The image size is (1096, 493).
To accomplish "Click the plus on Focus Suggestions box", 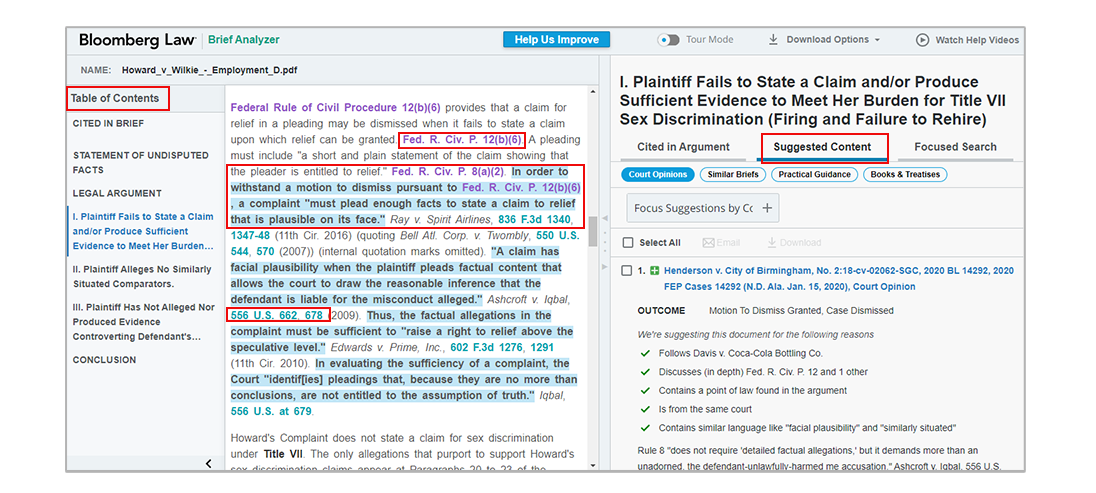I will point(766,208).
